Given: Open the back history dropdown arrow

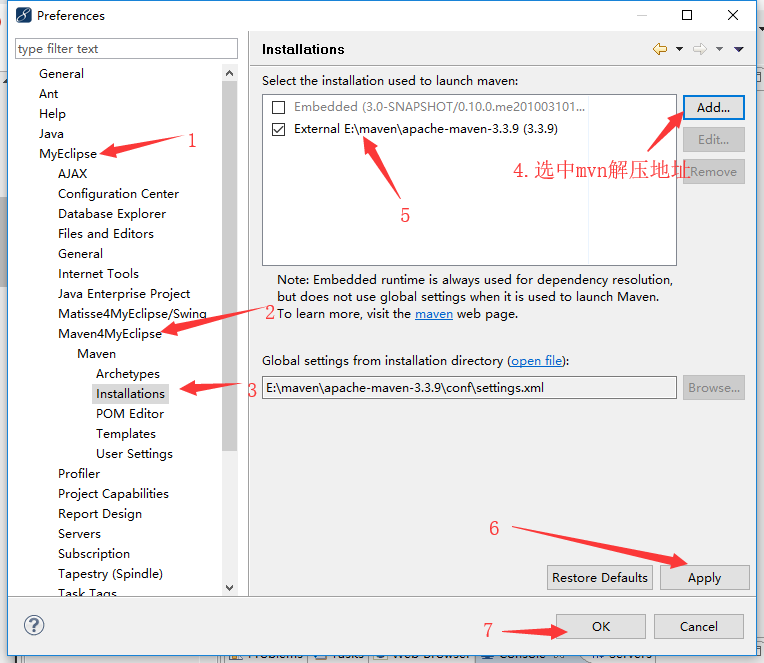Looking at the screenshot, I should coord(679,49).
